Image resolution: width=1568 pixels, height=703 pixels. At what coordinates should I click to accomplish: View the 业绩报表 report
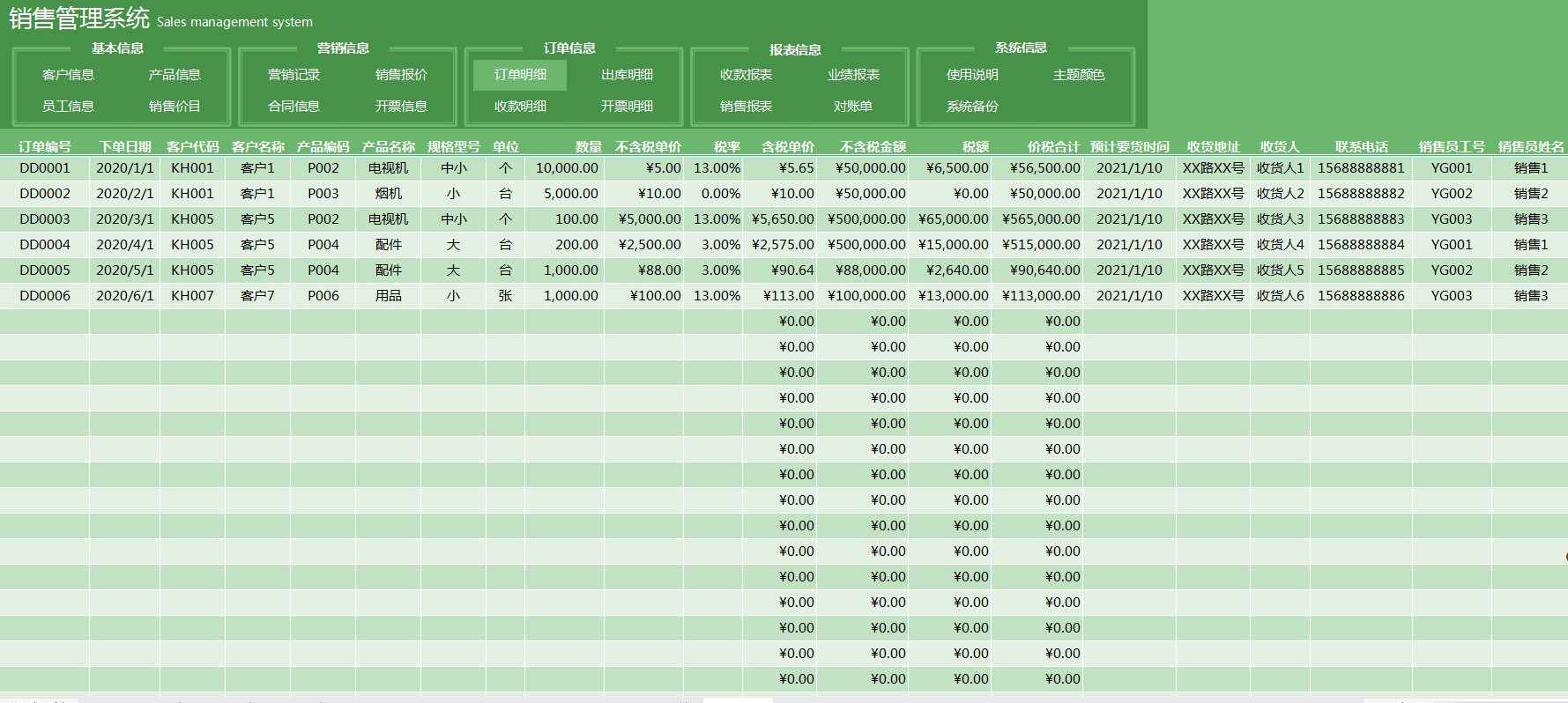pyautogui.click(x=853, y=75)
